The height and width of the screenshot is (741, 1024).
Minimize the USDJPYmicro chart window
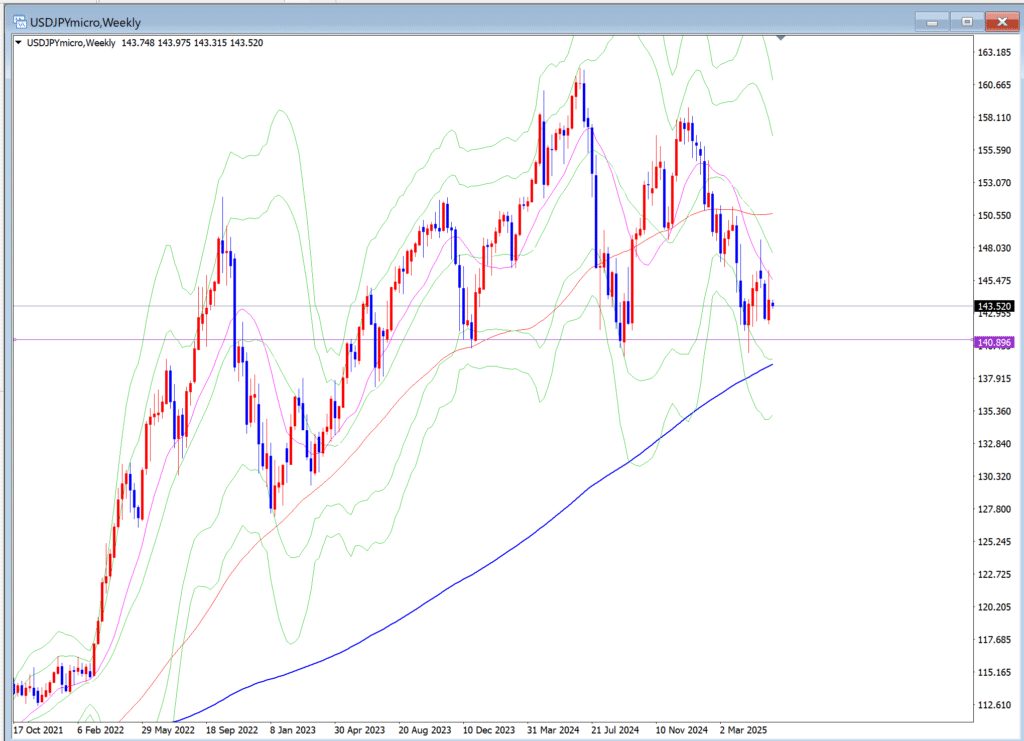pyautogui.click(x=932, y=22)
